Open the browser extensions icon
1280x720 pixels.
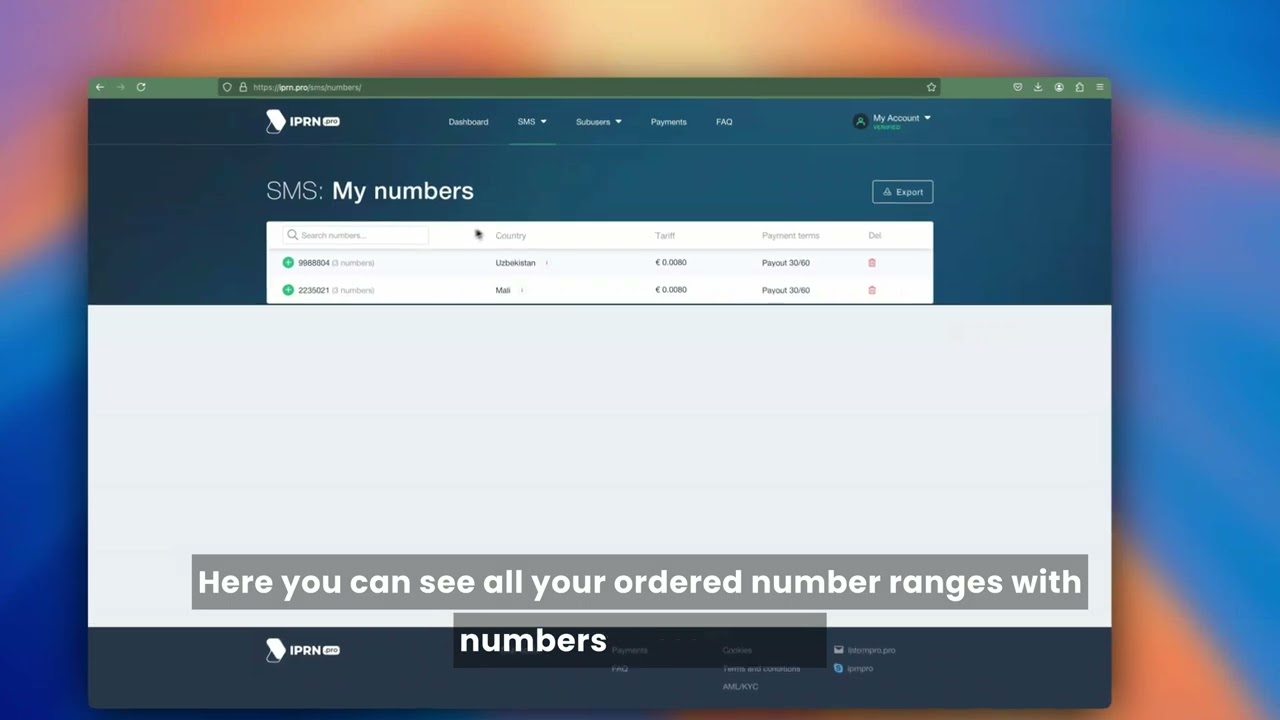(x=1079, y=87)
